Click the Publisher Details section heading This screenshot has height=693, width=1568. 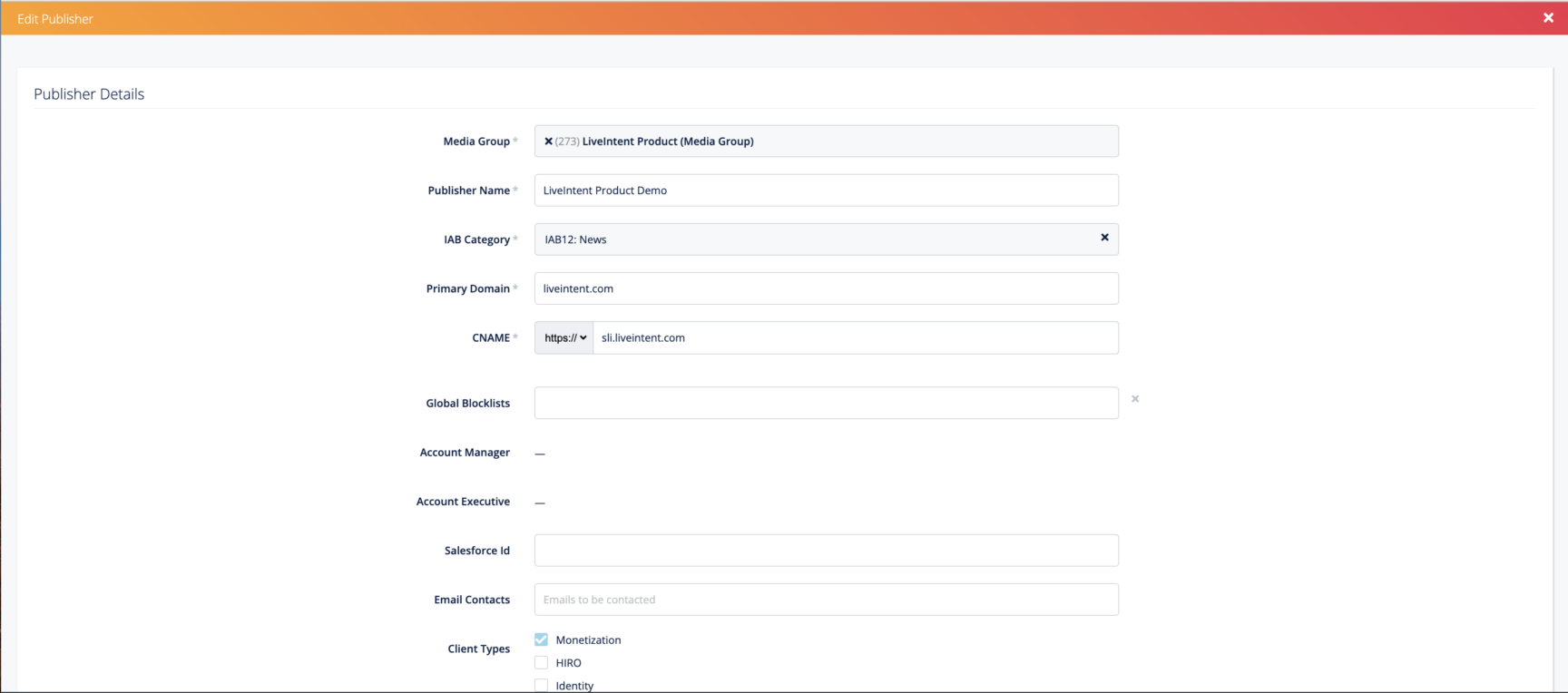click(x=89, y=94)
